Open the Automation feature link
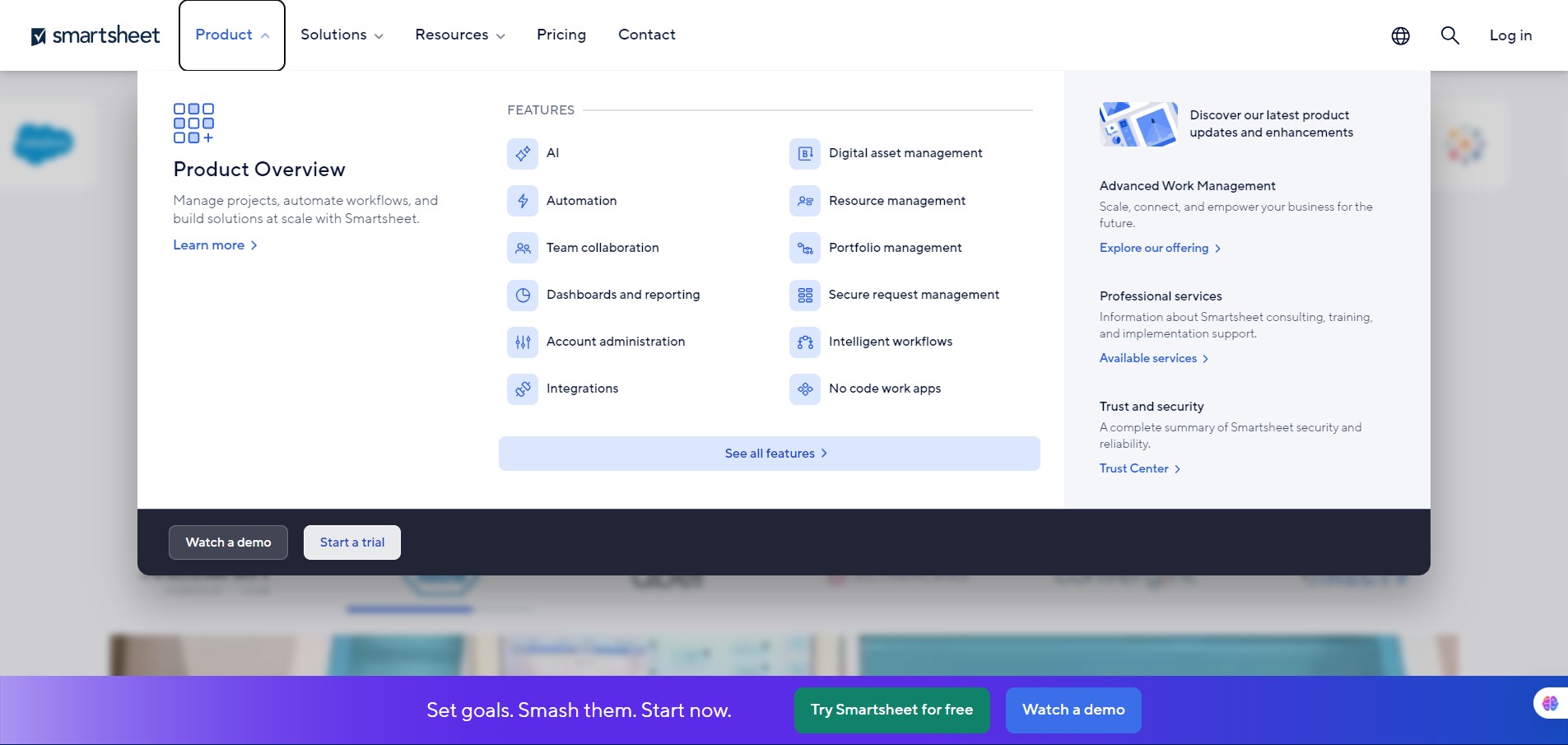The image size is (1568, 745). 581,201
